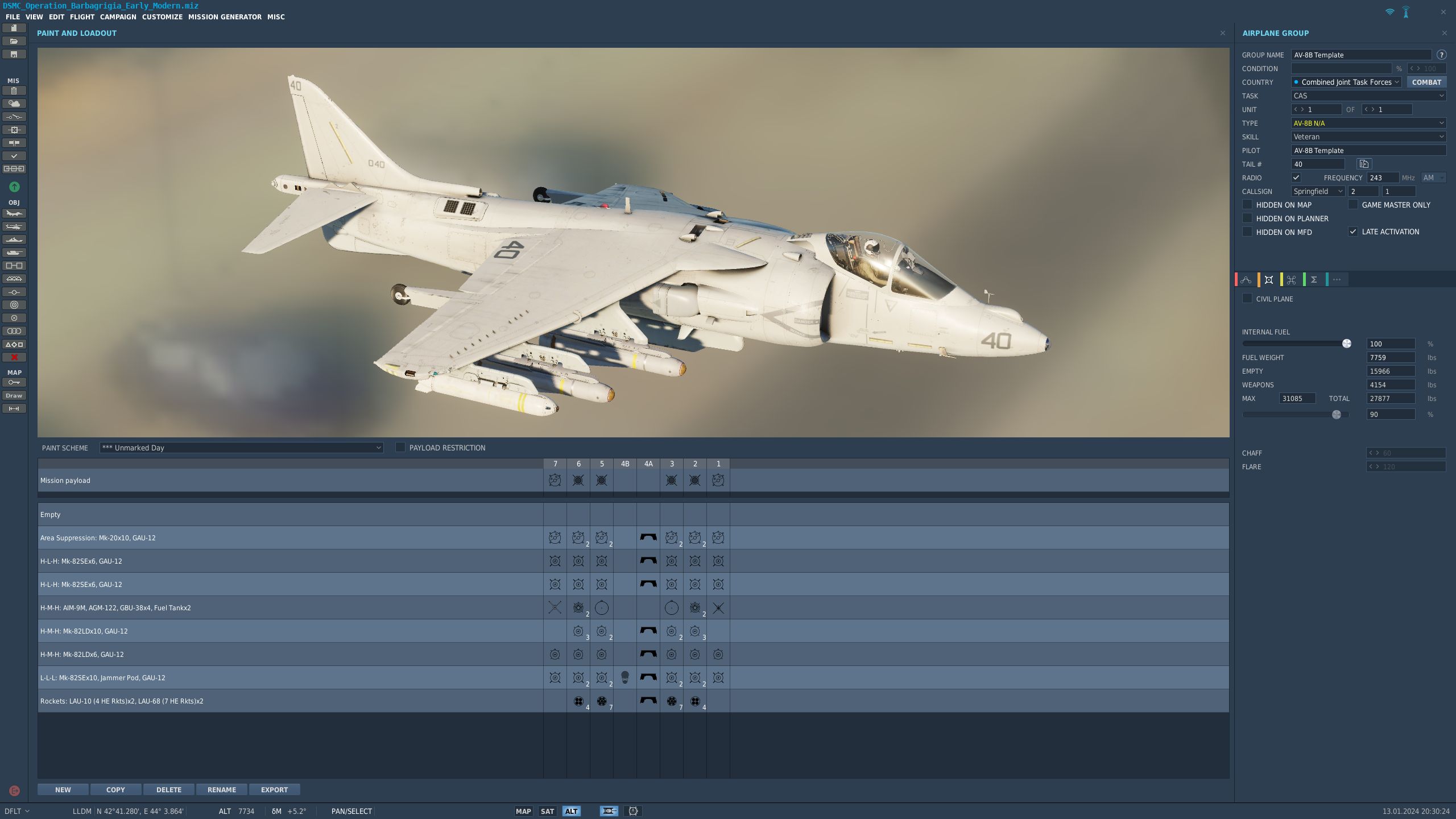
Task: Select the ship group placement tool
Action: click(14, 239)
